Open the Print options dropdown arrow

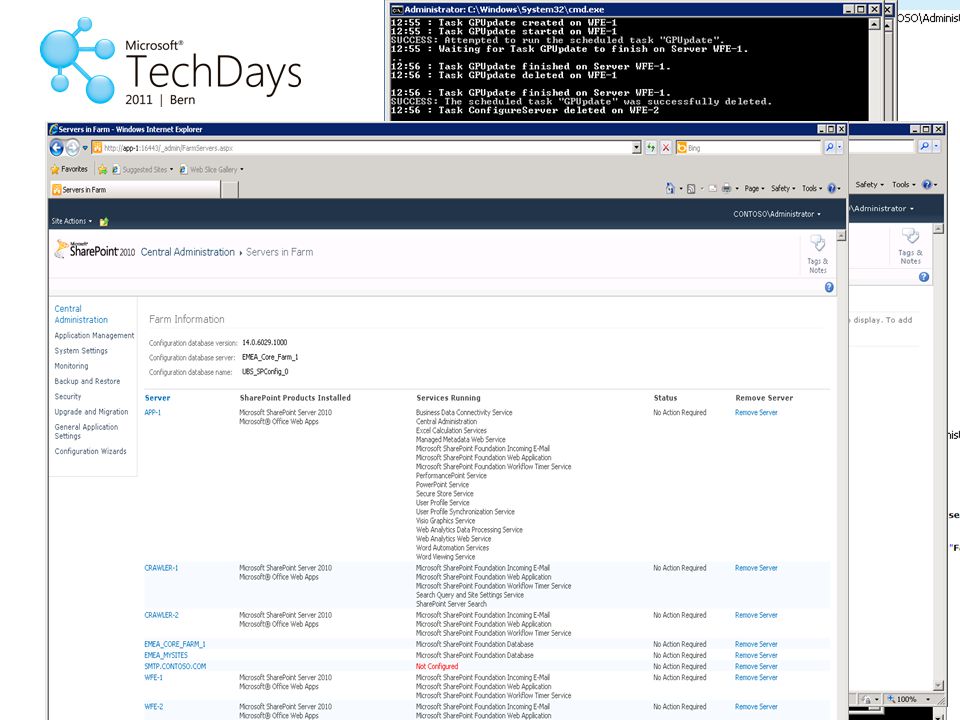pyautogui.click(x=737, y=189)
